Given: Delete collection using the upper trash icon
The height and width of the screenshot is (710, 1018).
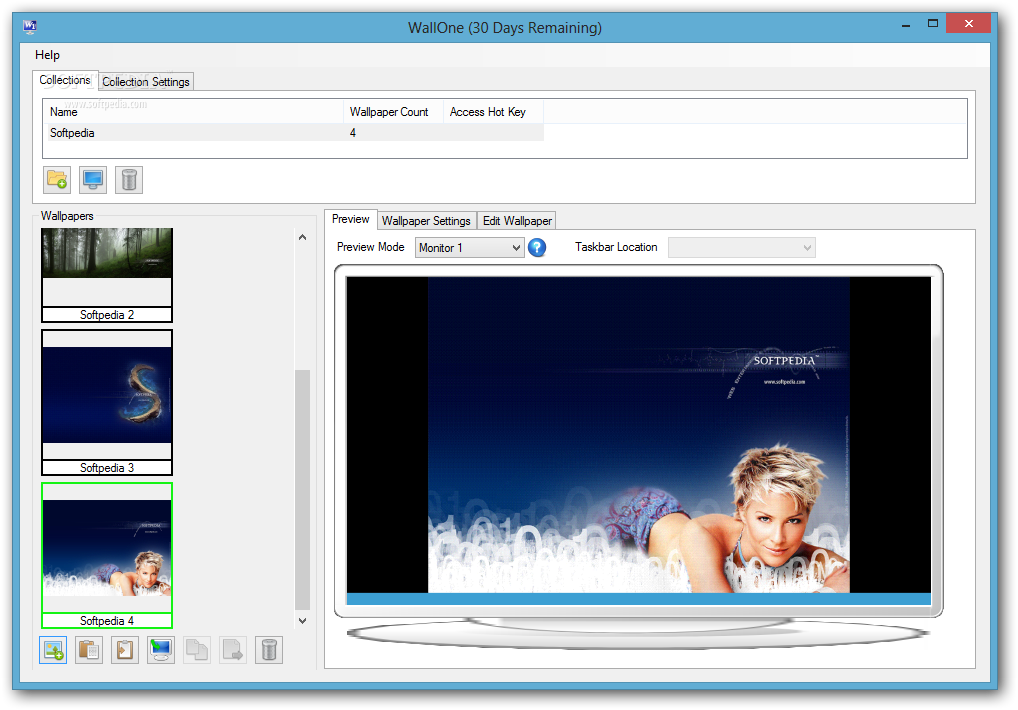Looking at the screenshot, I should [x=129, y=180].
